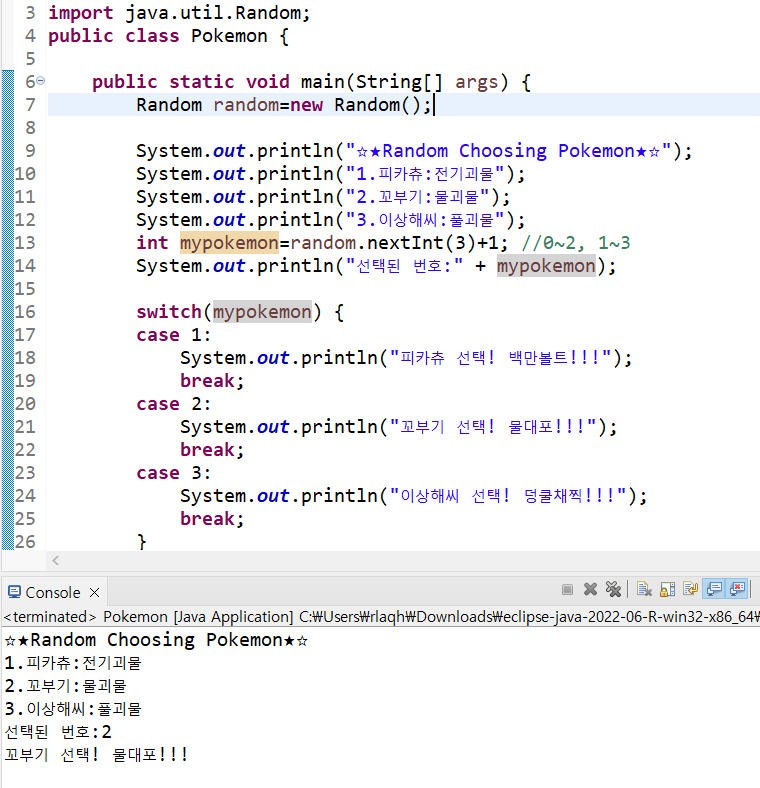Click console output '꼬부기 선택! 물대포!!!'

pyautogui.click(x=97, y=755)
